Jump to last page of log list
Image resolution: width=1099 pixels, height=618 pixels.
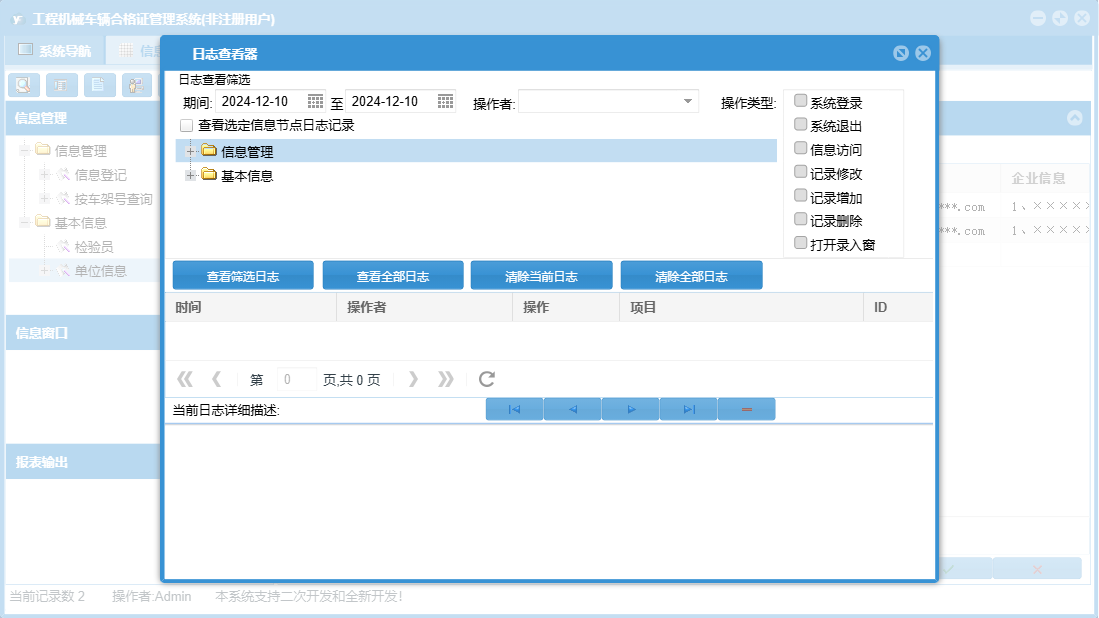(x=446, y=379)
